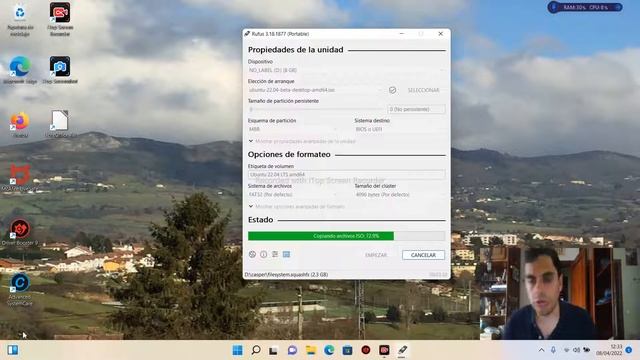This screenshot has width=640, height=360.
Task: Open the Rufus log icon
Action: point(287,254)
